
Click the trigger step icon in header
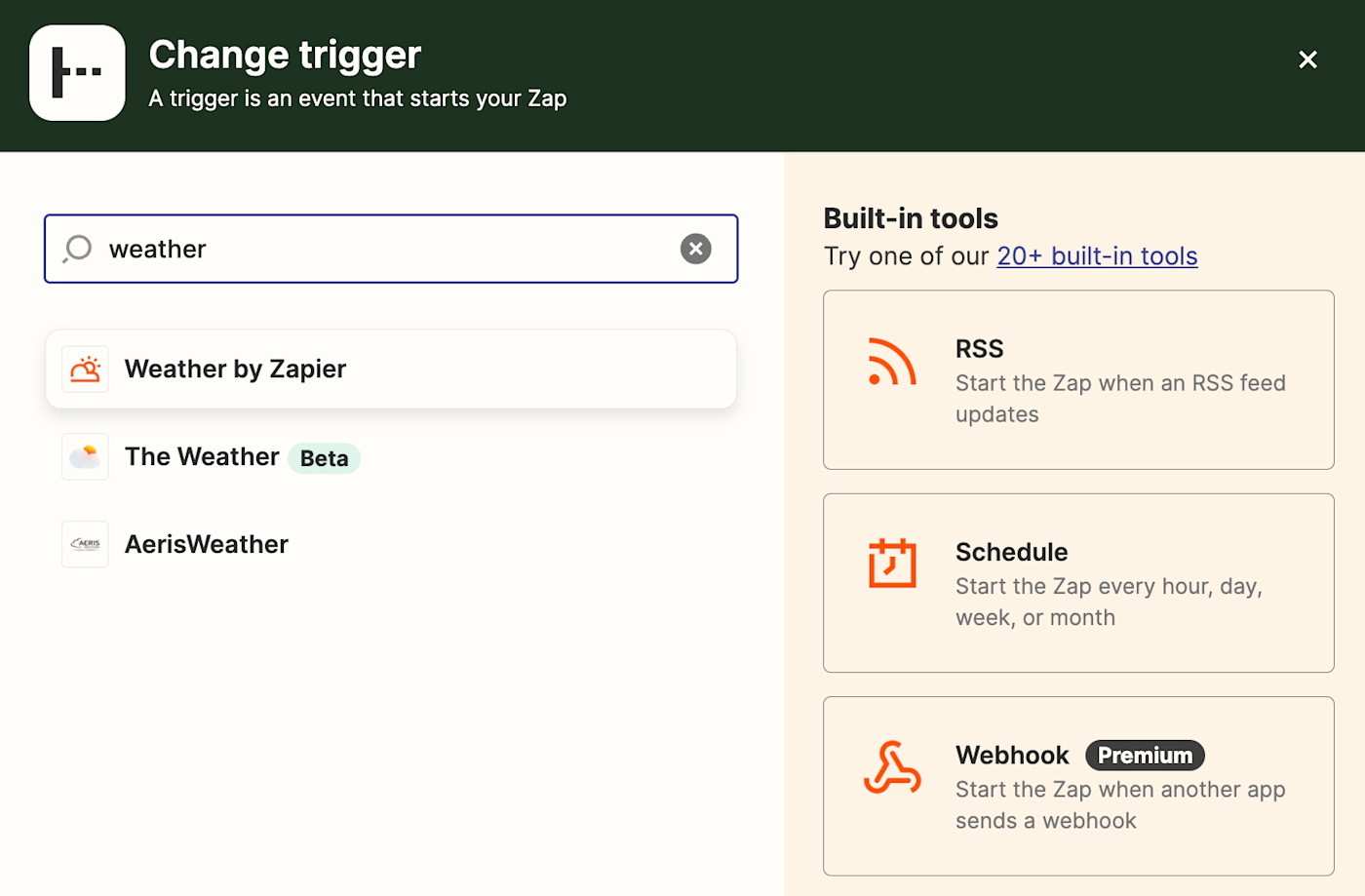pyautogui.click(x=77, y=73)
